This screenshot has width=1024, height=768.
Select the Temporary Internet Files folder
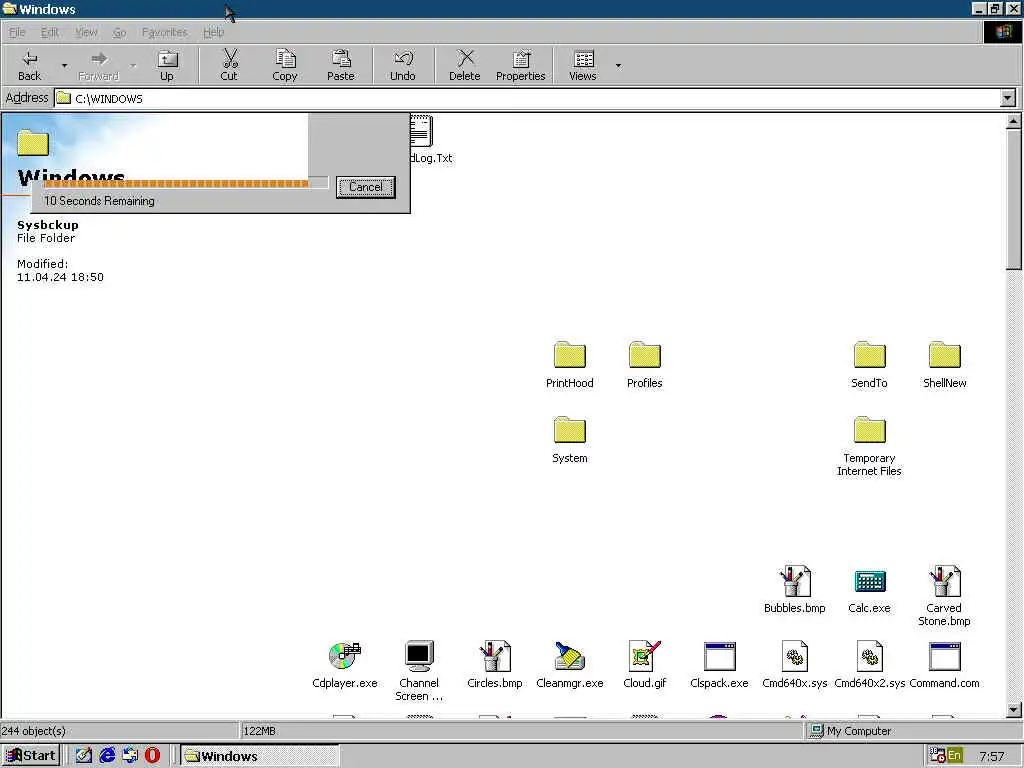tap(869, 447)
